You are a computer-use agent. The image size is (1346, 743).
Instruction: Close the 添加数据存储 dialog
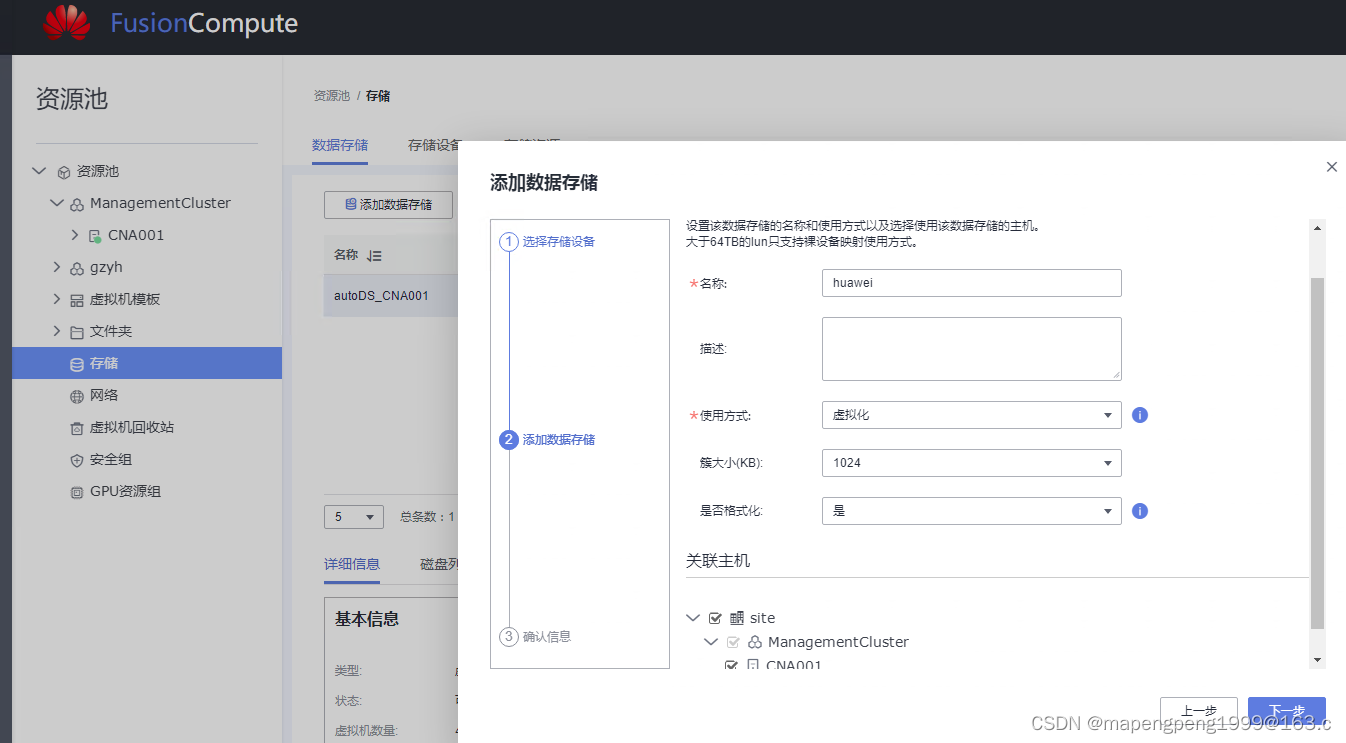[x=1331, y=167]
